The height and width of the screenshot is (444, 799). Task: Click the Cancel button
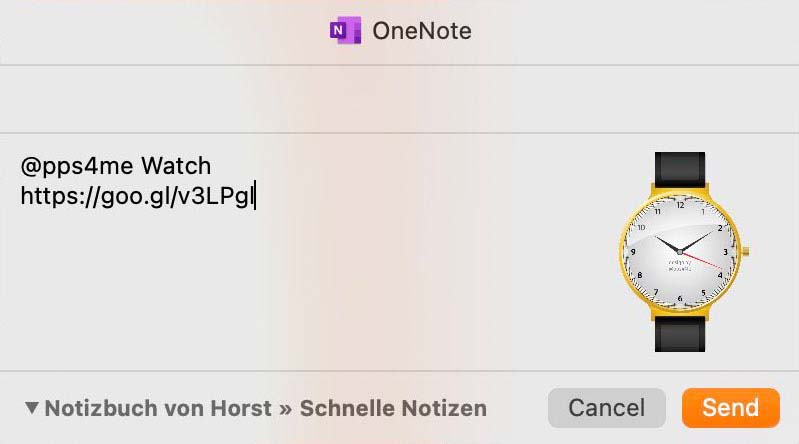(x=606, y=408)
